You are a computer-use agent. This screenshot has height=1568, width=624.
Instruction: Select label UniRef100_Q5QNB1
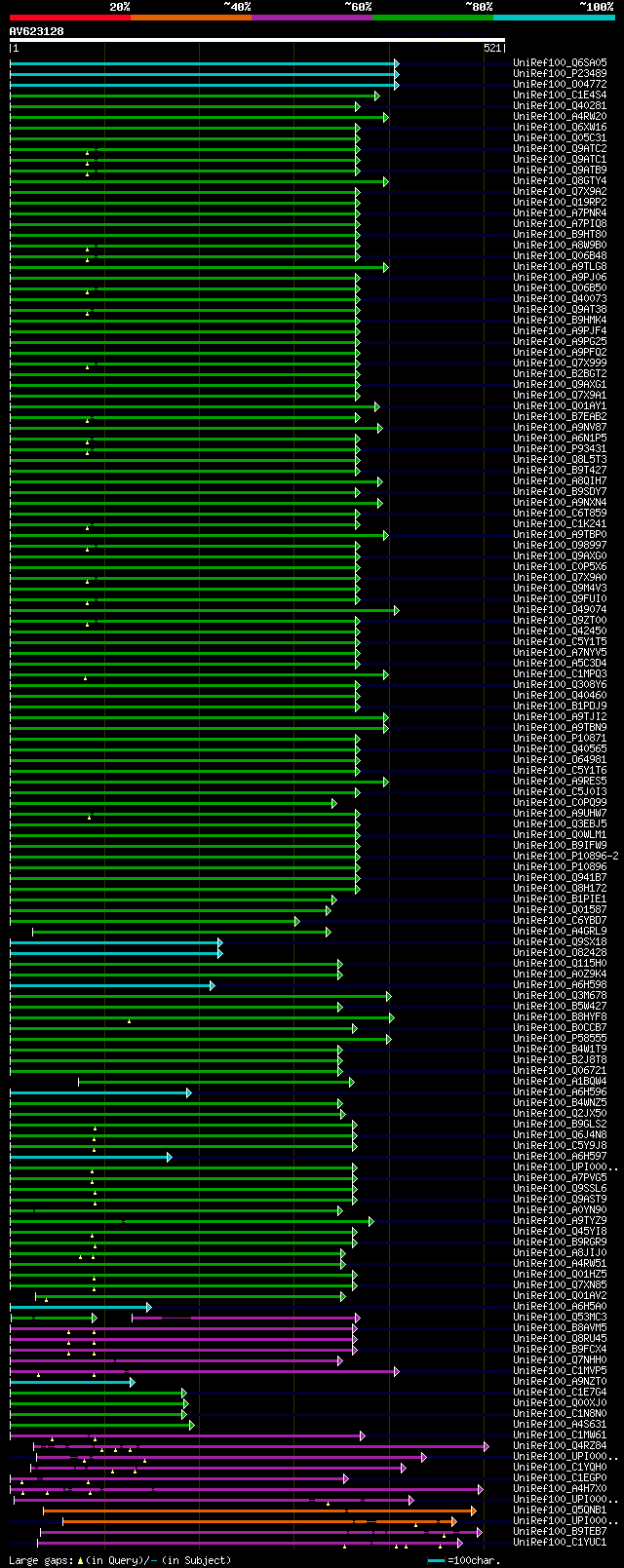(x=560, y=1511)
